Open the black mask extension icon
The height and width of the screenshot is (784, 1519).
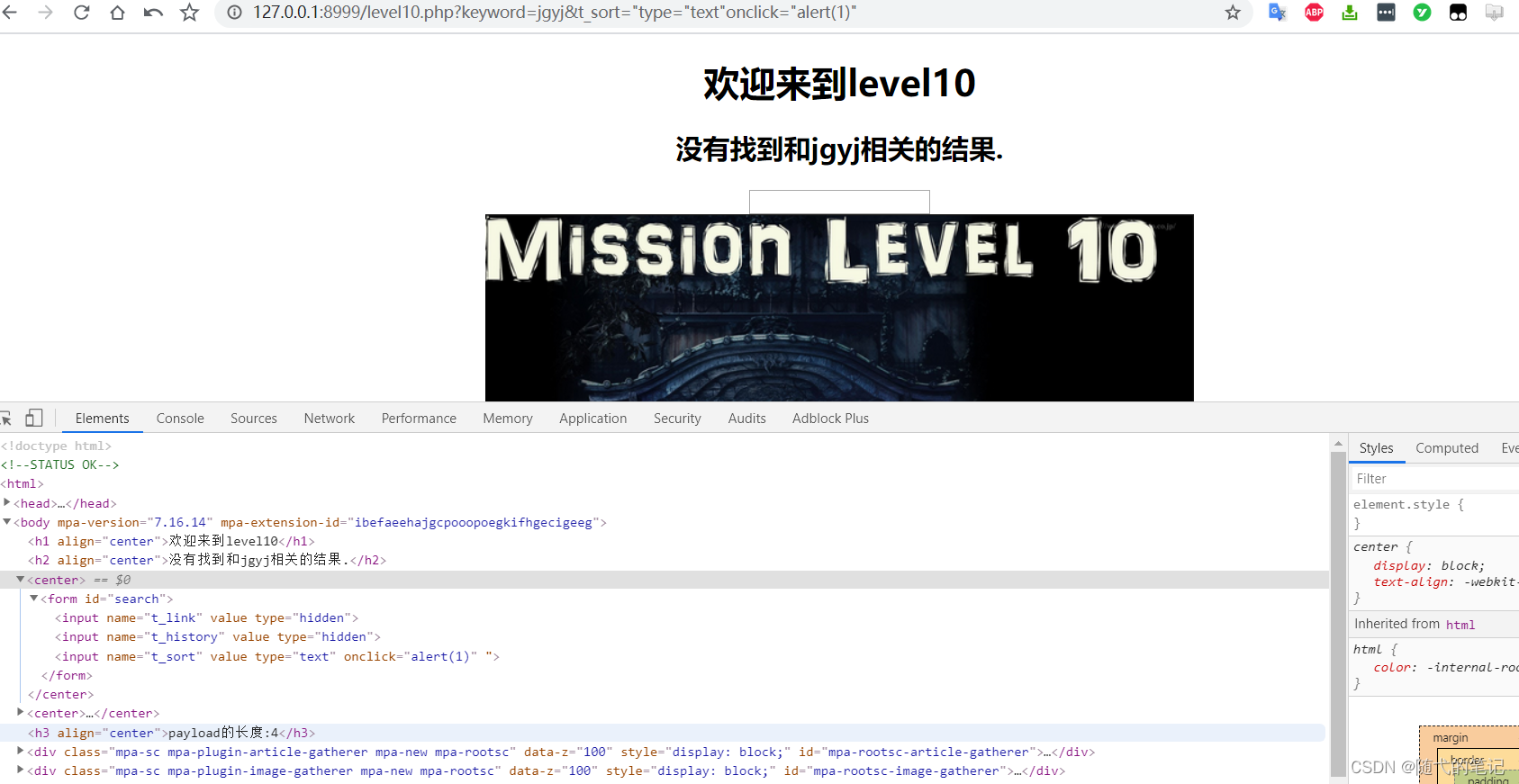1458,13
